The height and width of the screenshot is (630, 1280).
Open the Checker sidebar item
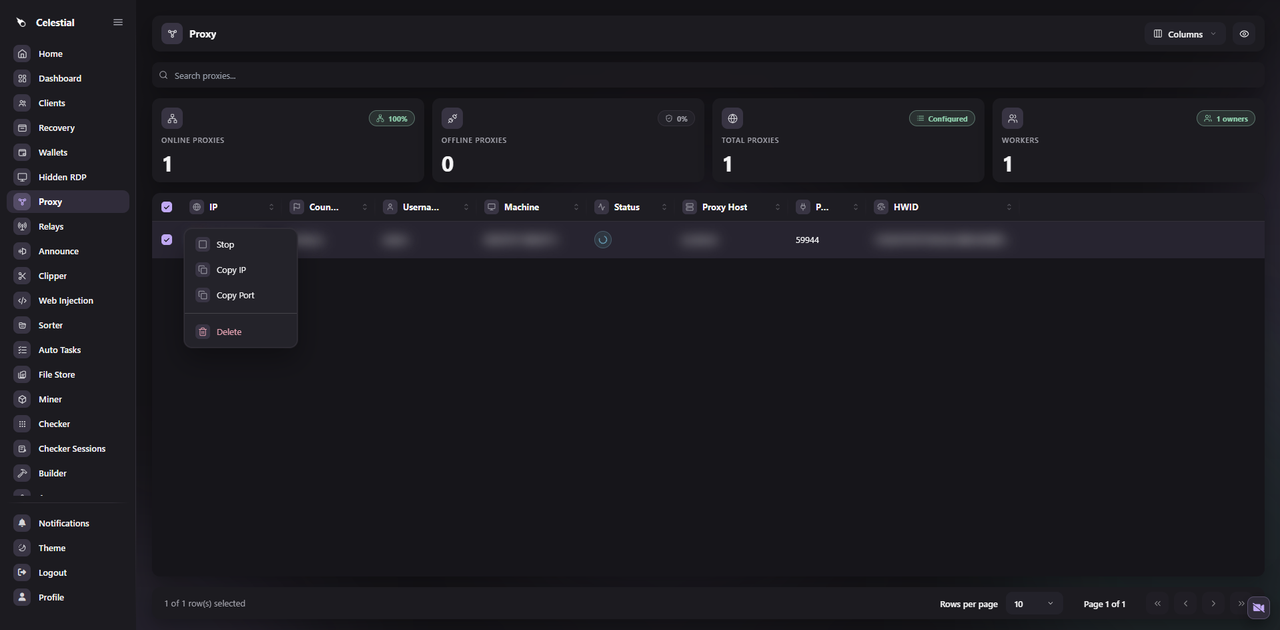tap(68, 424)
